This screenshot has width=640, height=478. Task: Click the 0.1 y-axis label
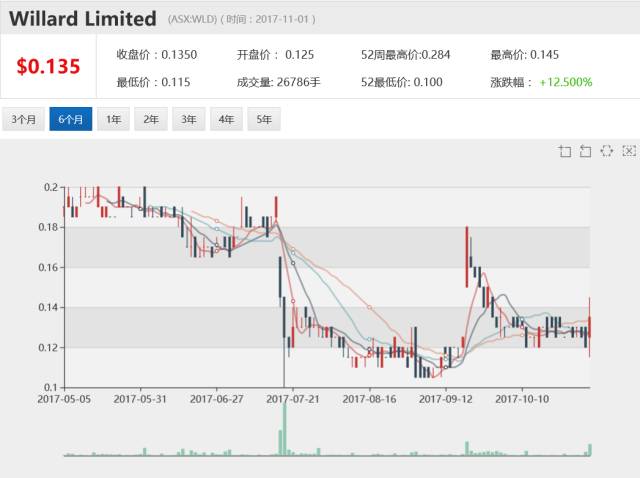tap(51, 387)
